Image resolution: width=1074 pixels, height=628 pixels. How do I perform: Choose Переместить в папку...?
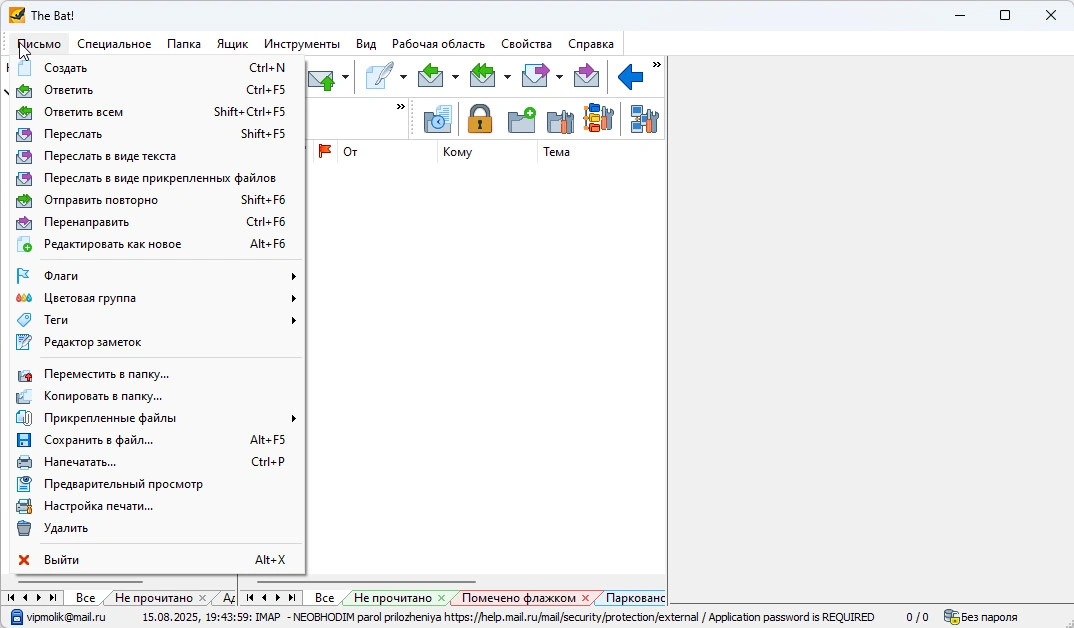point(158,374)
